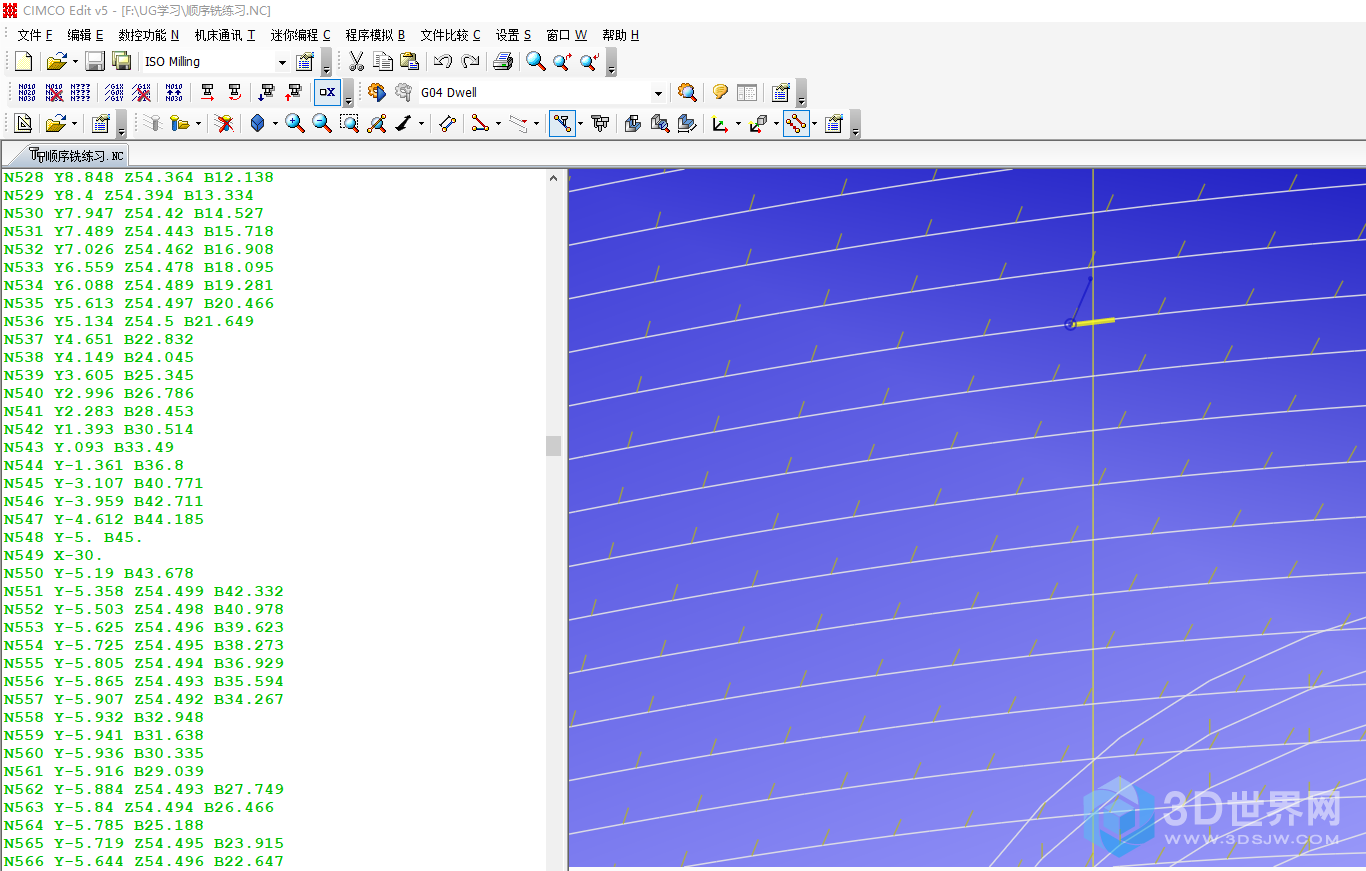Open the 程序模拟 B menu
The height and width of the screenshot is (871, 1366).
tap(375, 35)
